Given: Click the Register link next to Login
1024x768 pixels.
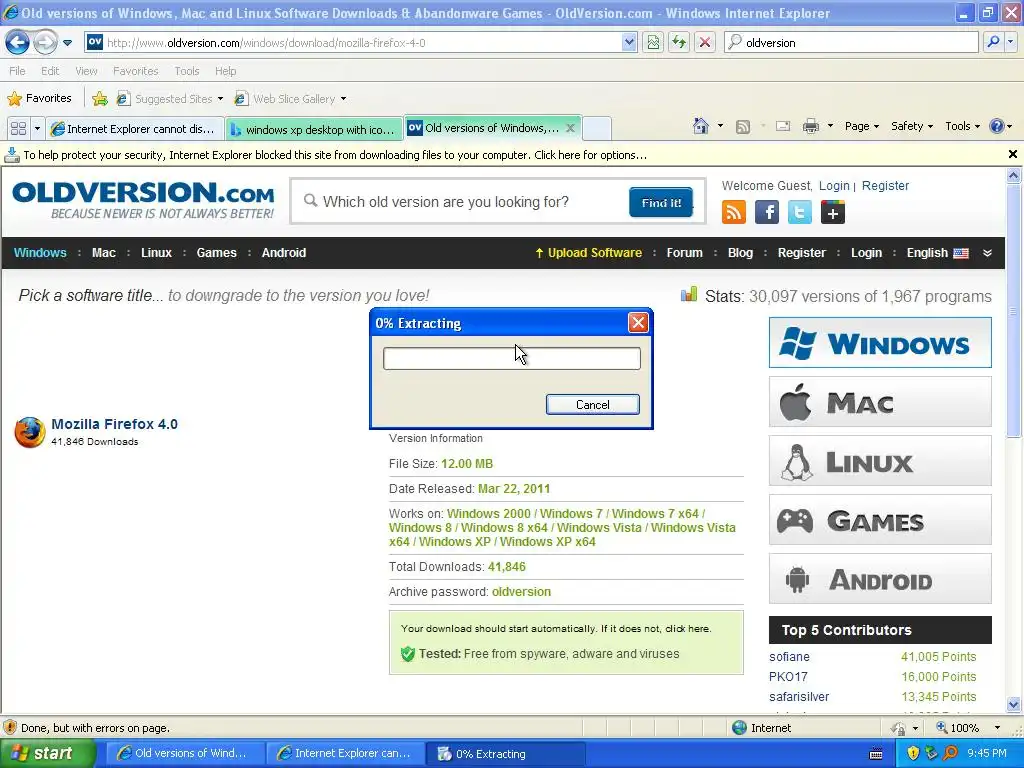Looking at the screenshot, I should 885,185.
